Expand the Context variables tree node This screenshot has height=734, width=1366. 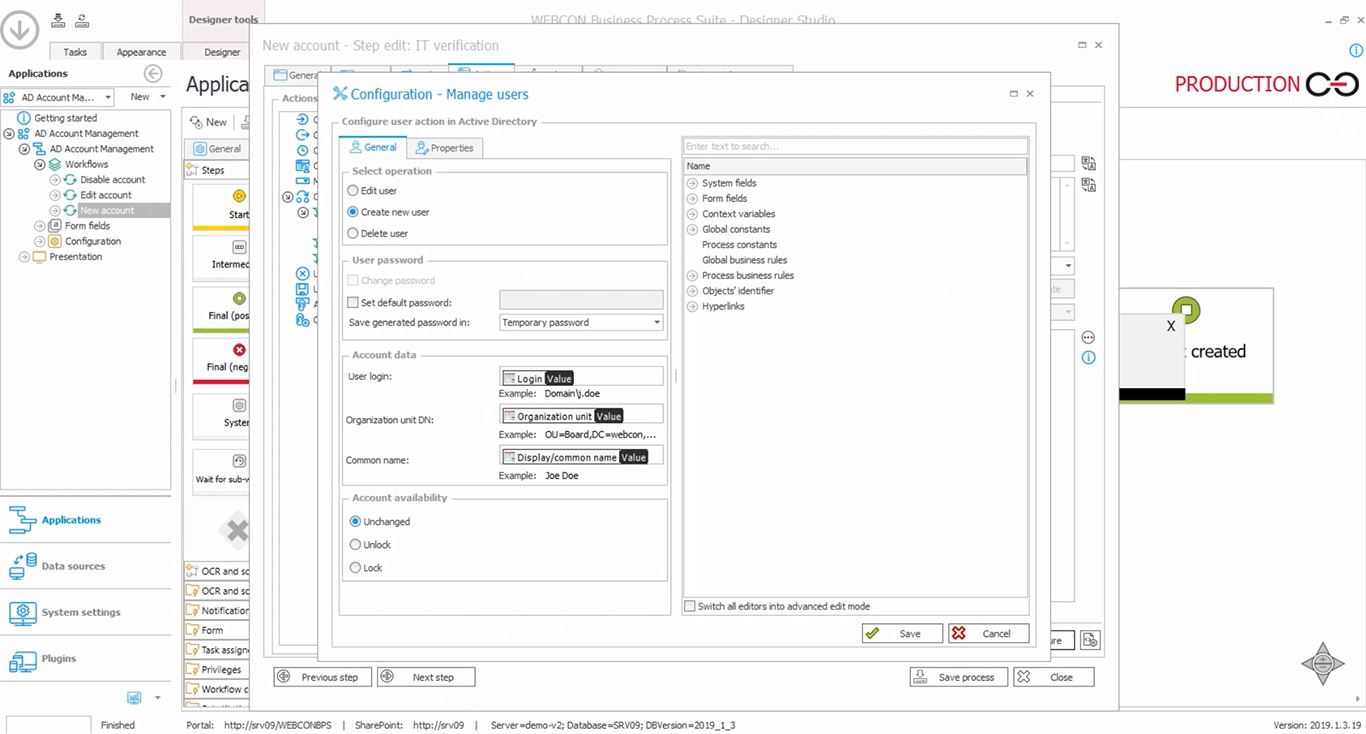[x=692, y=214]
